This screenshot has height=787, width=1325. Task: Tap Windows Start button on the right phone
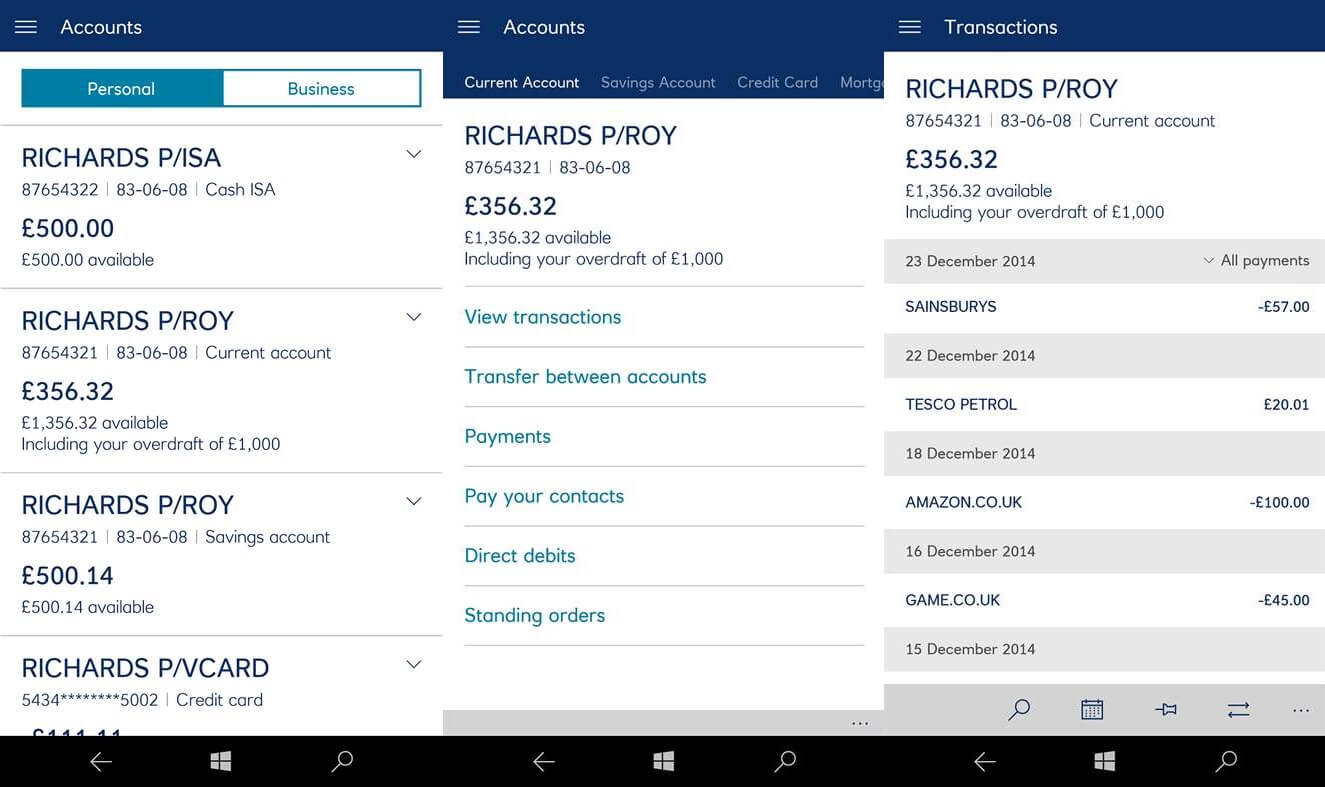coord(1105,762)
